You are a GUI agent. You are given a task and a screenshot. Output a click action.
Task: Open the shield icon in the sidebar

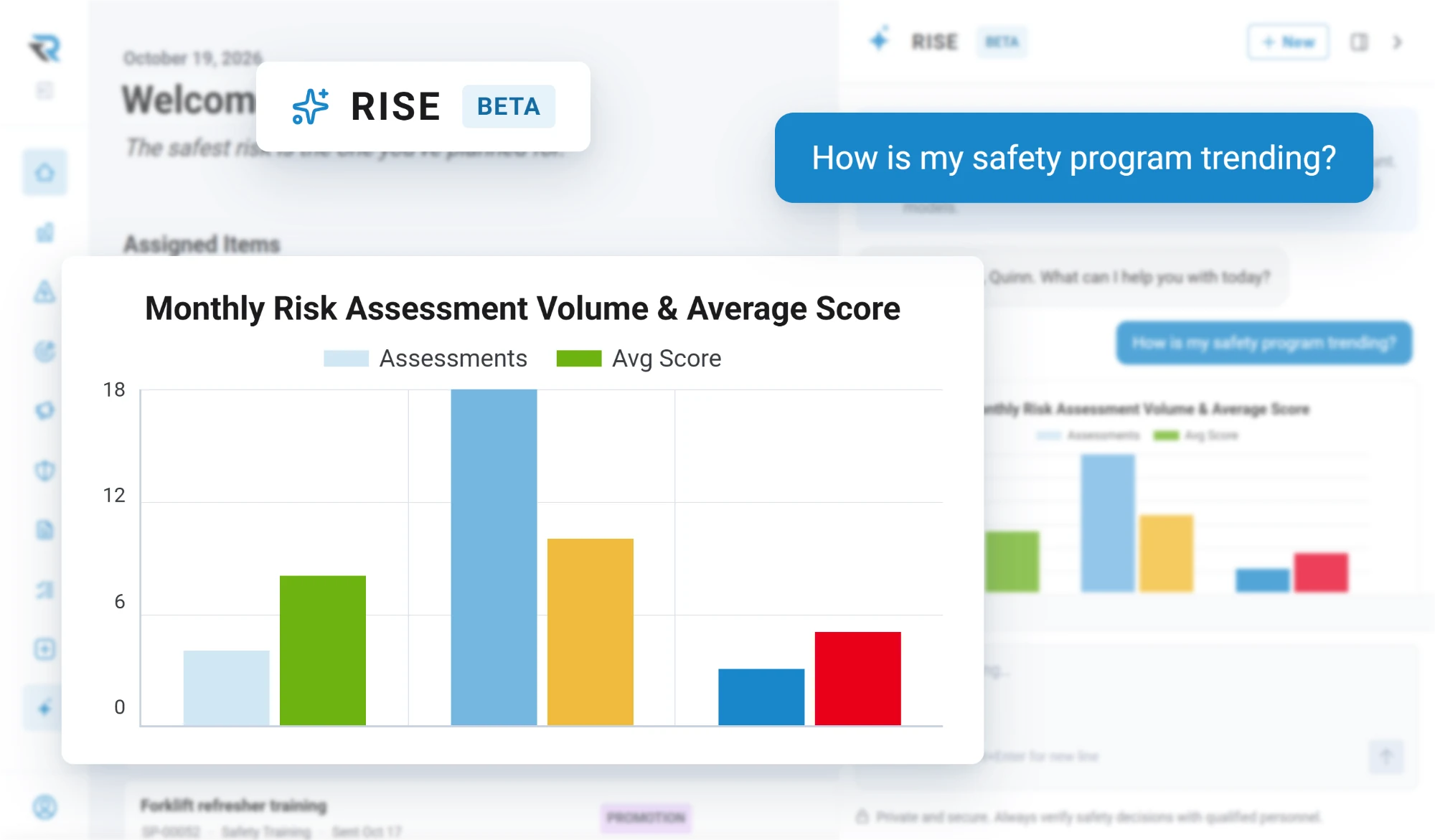44,471
